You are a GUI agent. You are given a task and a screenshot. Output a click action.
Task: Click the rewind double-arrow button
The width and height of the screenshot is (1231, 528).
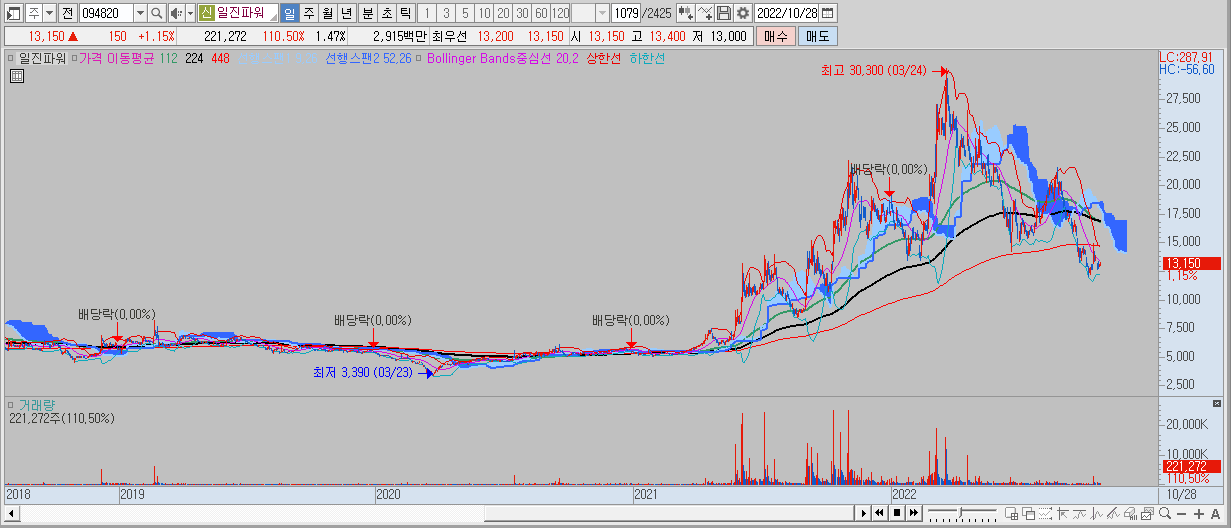pyautogui.click(x=879, y=513)
